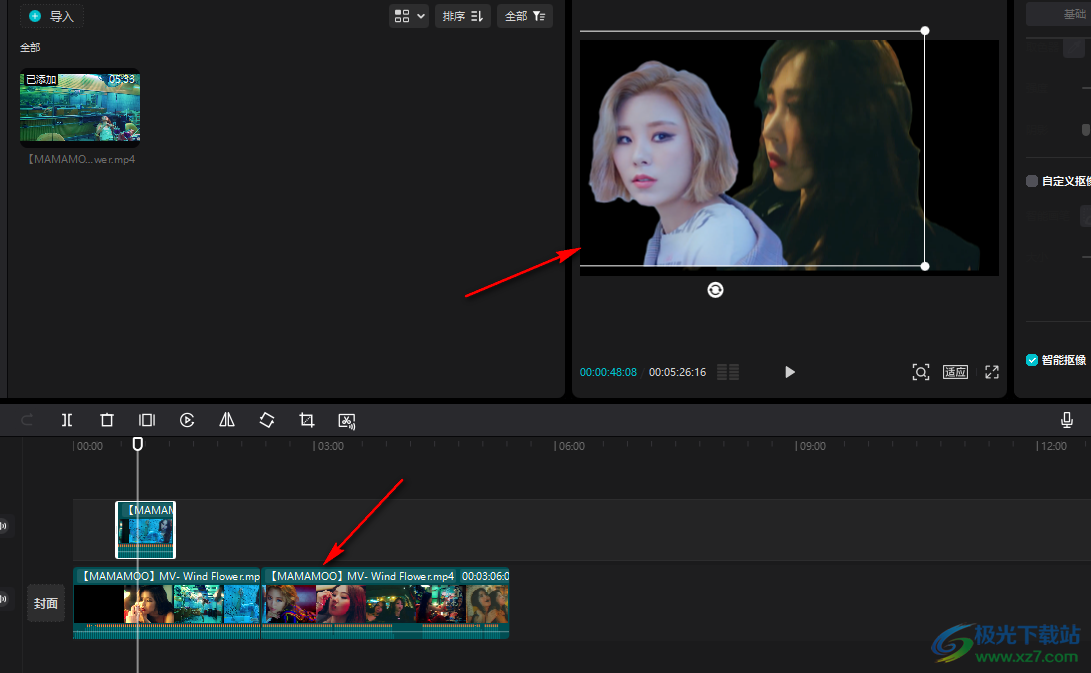1091x673 pixels.
Task: Mute the main track audio icon
Action: point(3,599)
